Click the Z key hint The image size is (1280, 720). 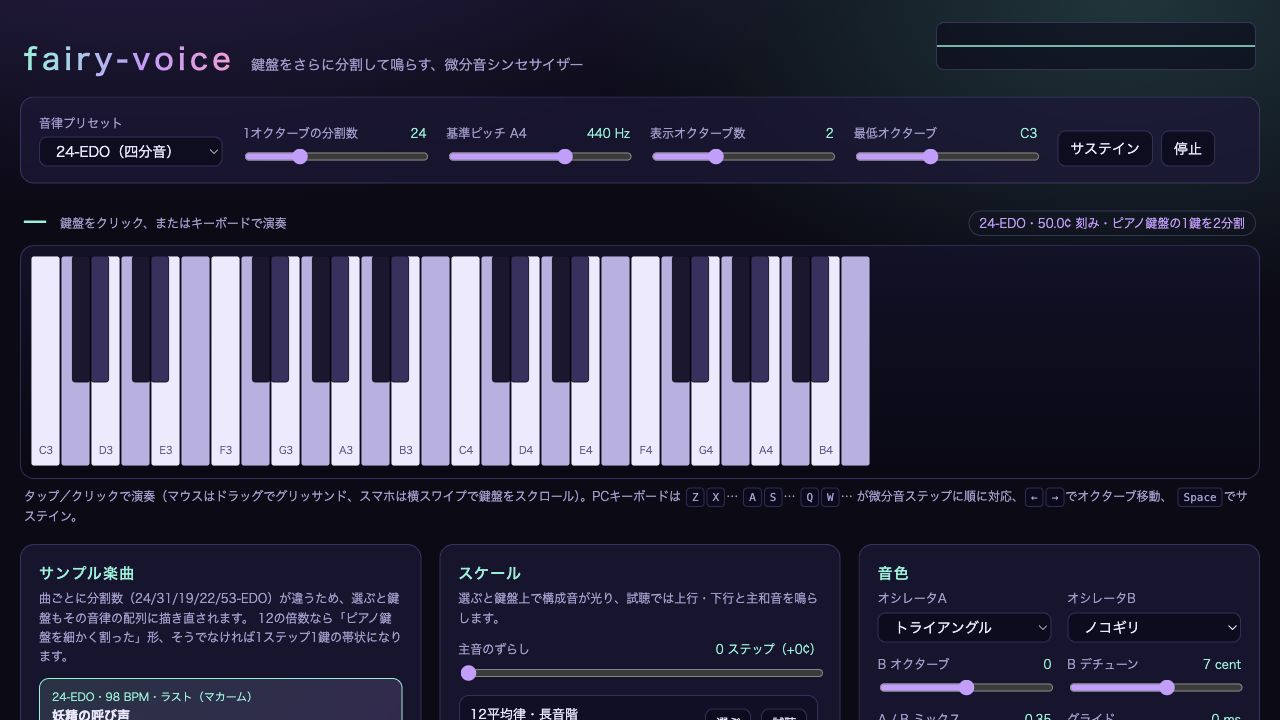[695, 497]
